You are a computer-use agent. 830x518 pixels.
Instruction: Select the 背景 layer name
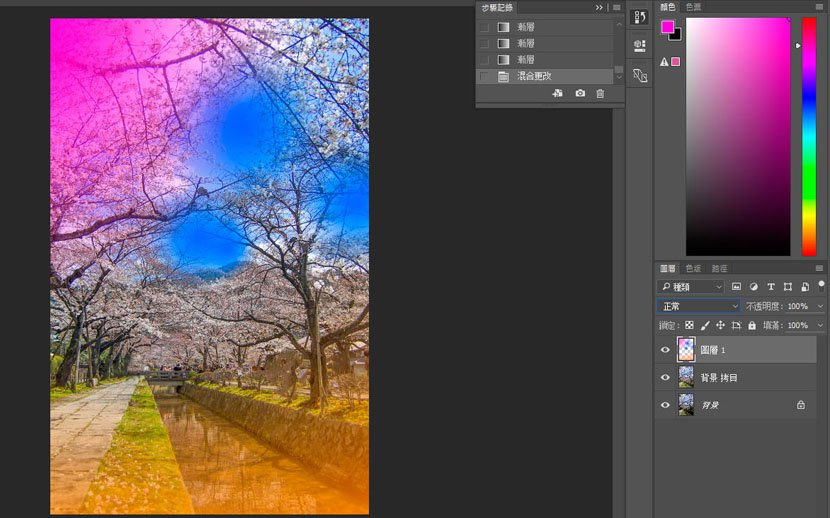tap(710, 405)
